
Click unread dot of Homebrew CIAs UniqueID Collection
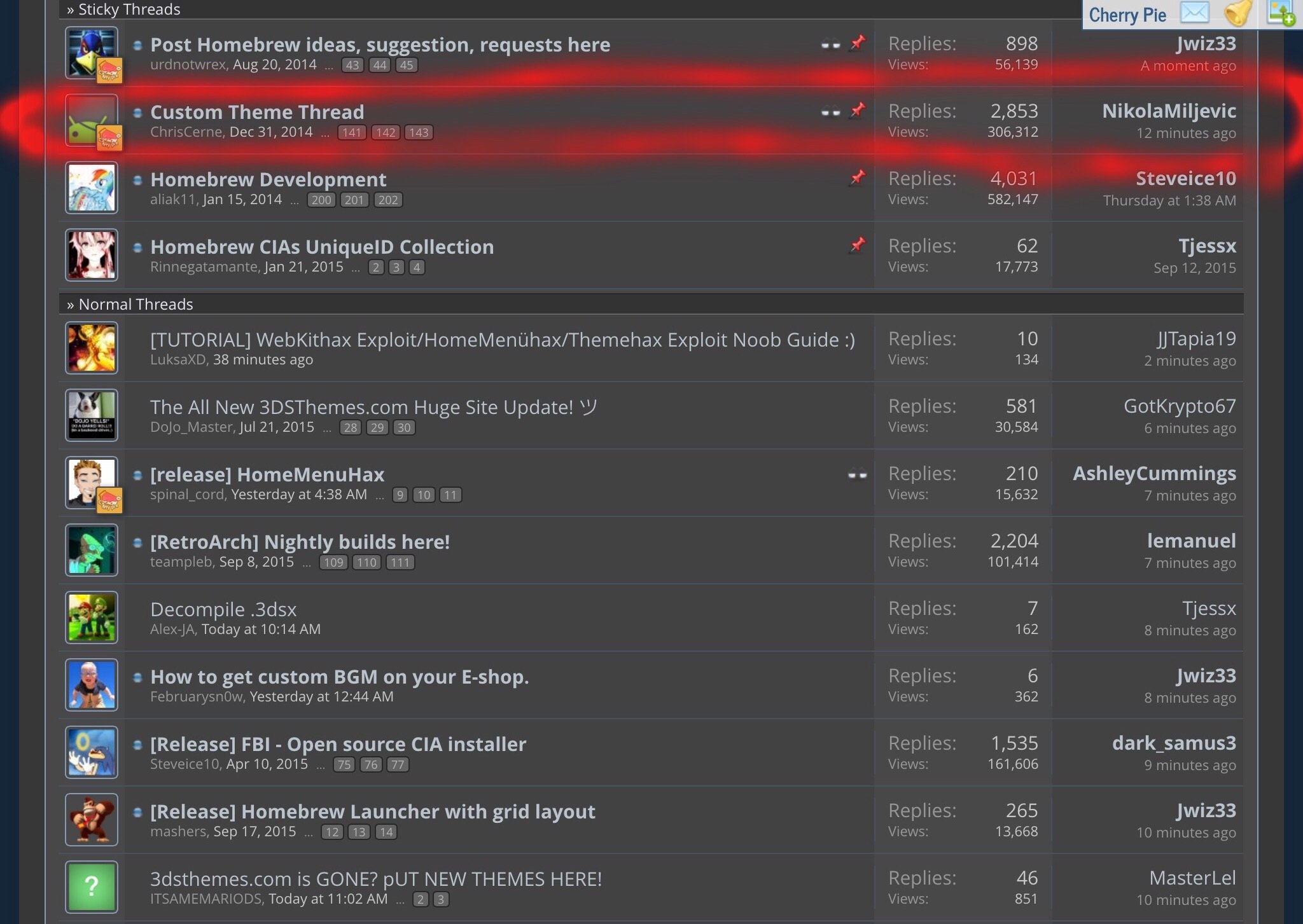point(137,247)
